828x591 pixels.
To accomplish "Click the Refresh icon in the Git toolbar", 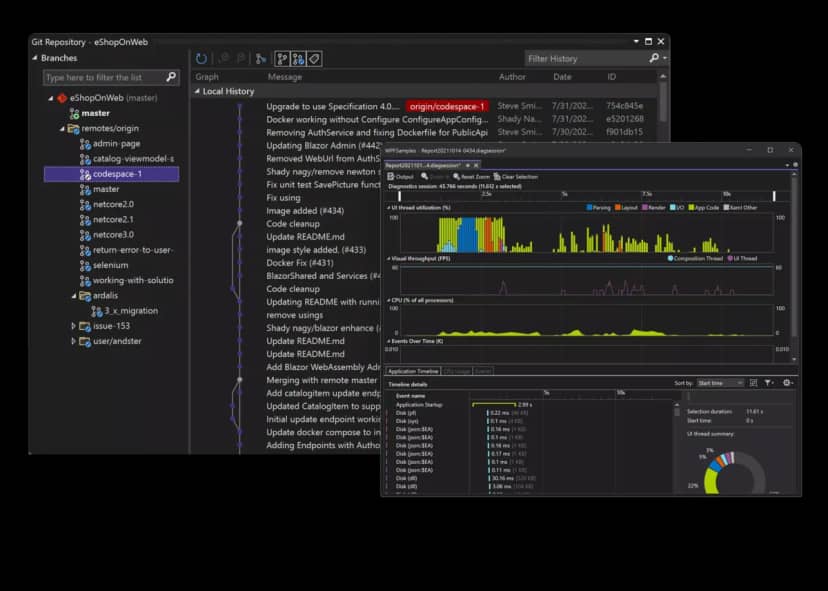I will [x=202, y=58].
